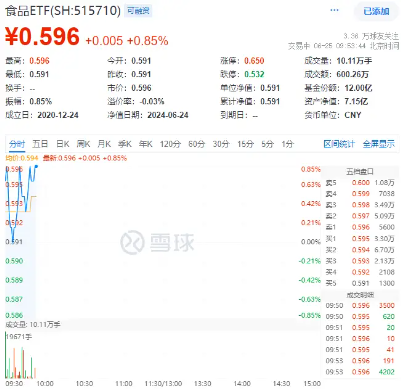
Task: Click the 跌停 0.532 value
Action: [x=254, y=74]
